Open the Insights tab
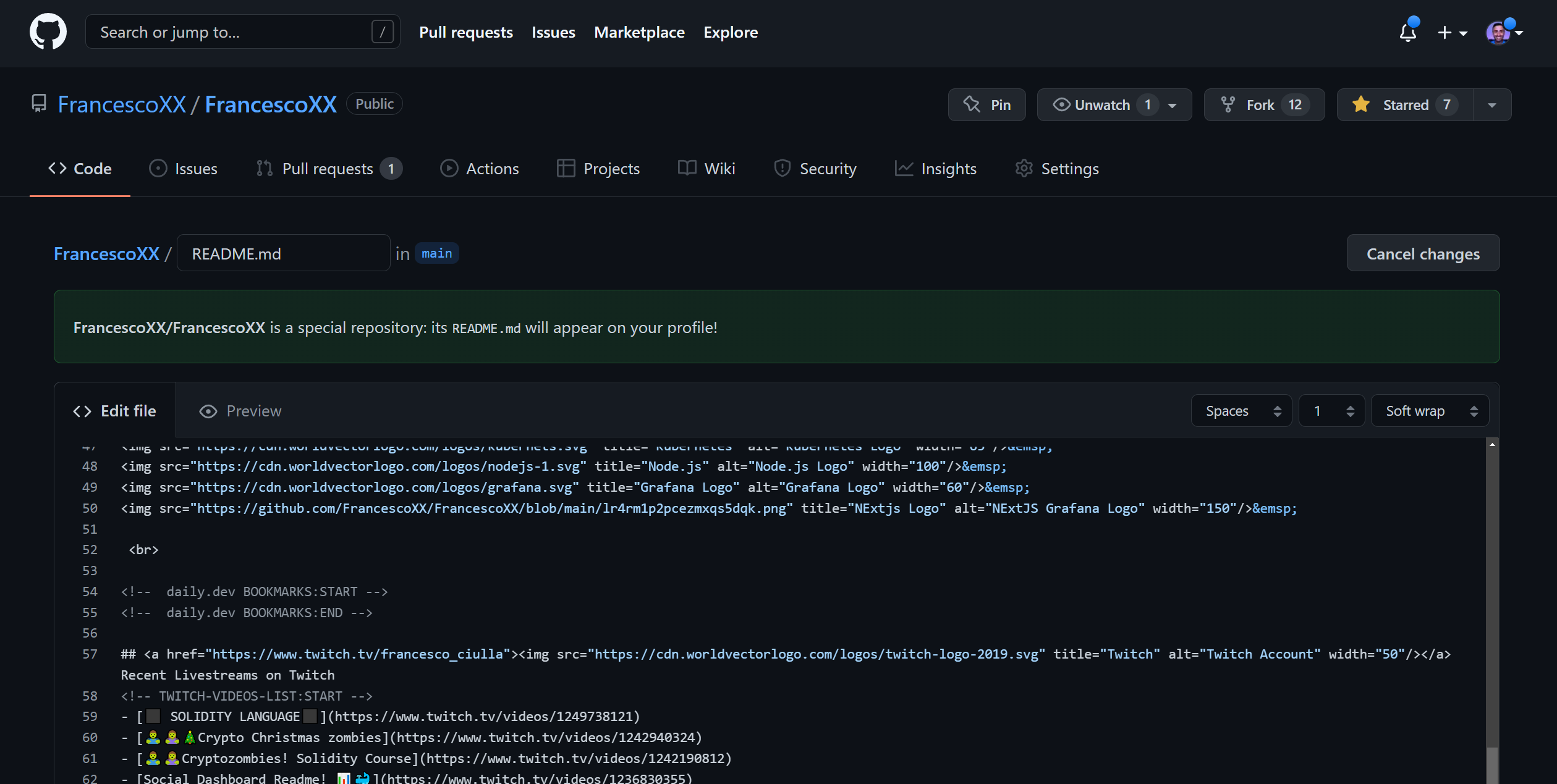The width and height of the screenshot is (1557, 784). click(x=936, y=169)
